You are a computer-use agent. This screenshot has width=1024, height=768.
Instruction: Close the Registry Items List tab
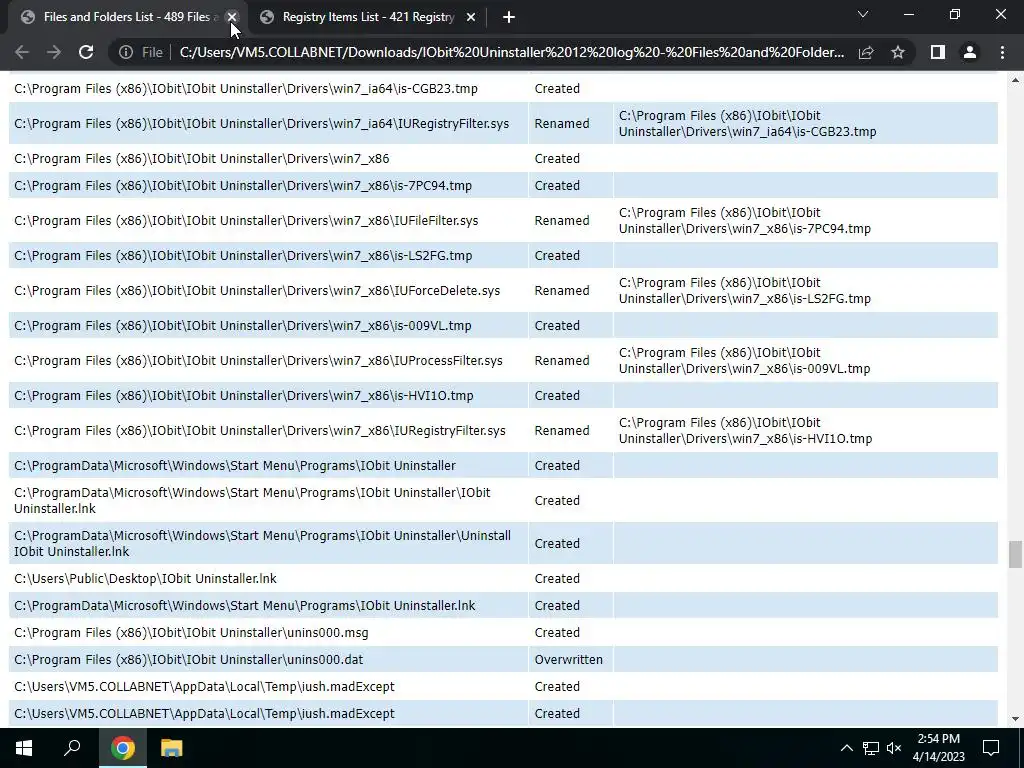click(x=471, y=17)
